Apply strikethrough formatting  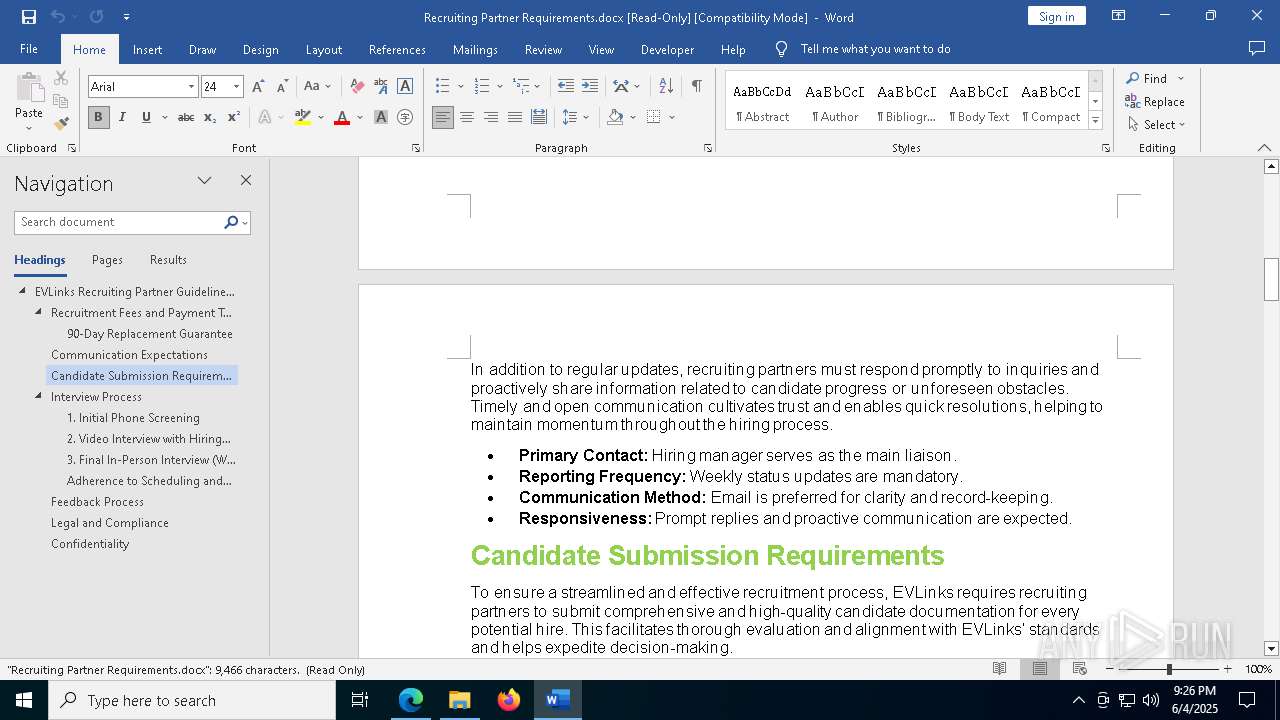tap(185, 117)
